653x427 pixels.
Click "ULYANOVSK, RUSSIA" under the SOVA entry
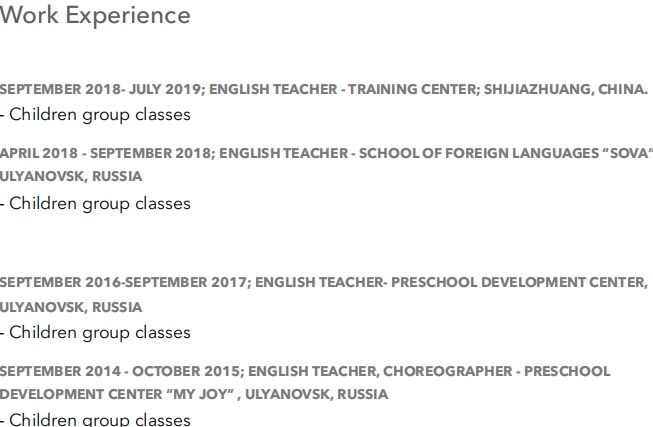click(71, 176)
